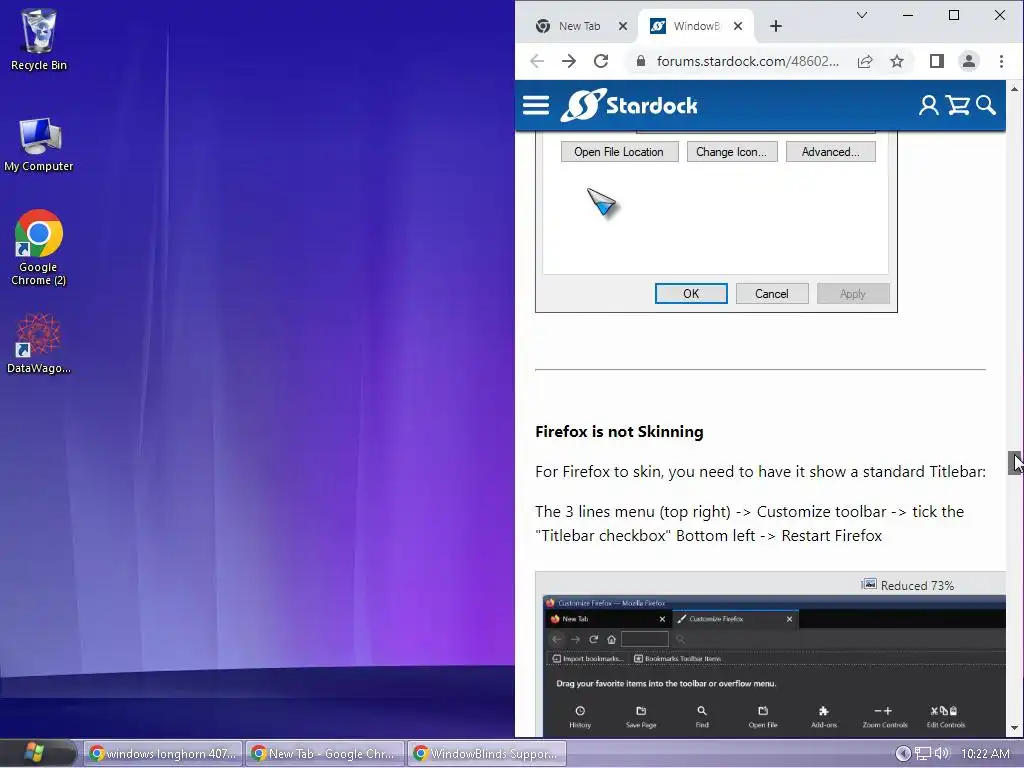This screenshot has width=1024, height=768.
Task: Toggle the Chrome side panel
Action: click(x=936, y=61)
